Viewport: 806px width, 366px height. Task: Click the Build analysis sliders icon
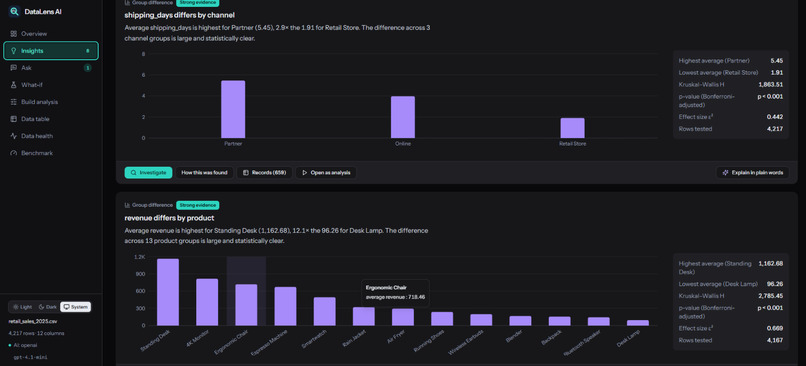click(14, 102)
